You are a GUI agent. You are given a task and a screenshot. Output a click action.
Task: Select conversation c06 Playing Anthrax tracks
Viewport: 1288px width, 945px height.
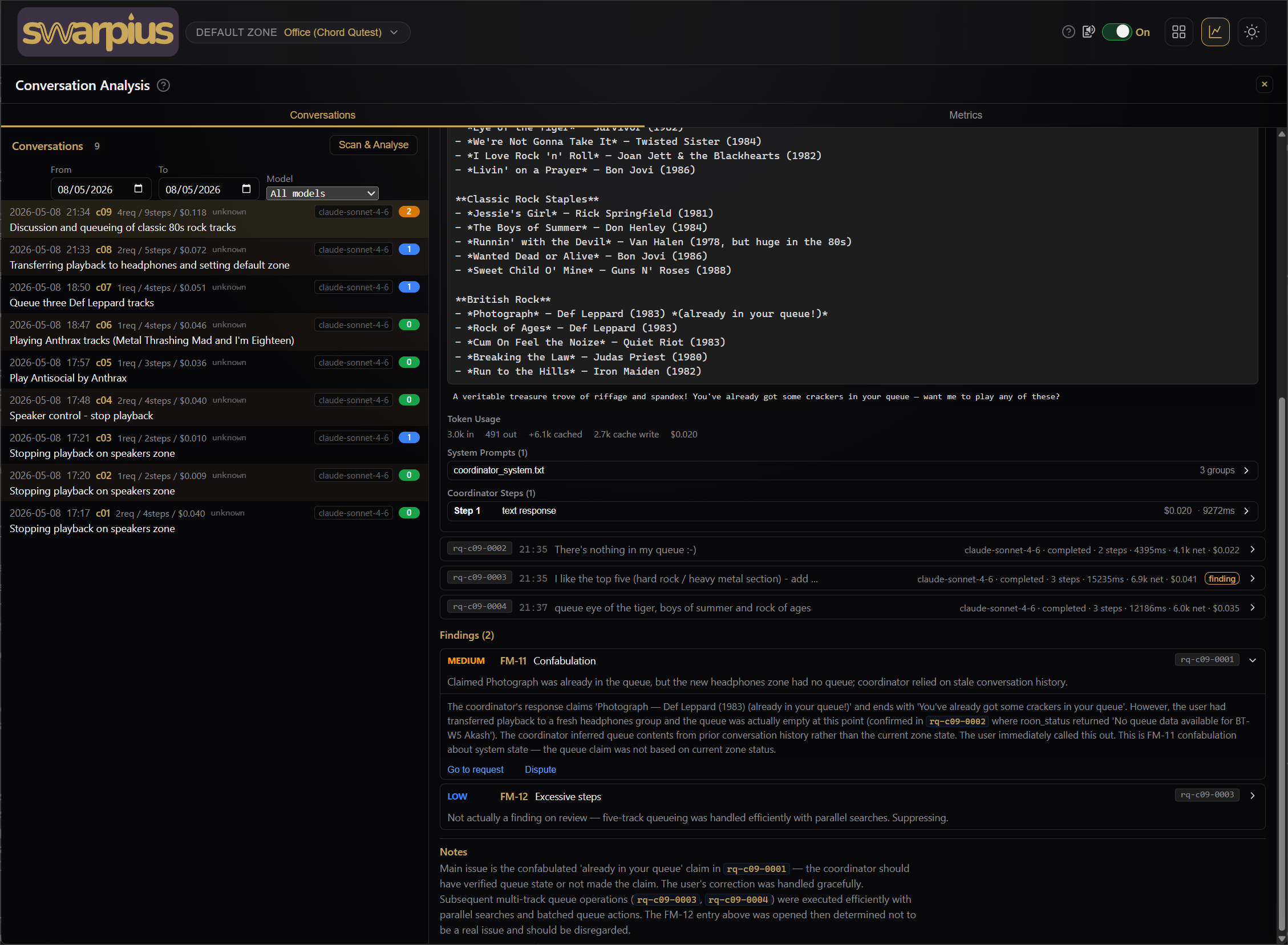214,333
